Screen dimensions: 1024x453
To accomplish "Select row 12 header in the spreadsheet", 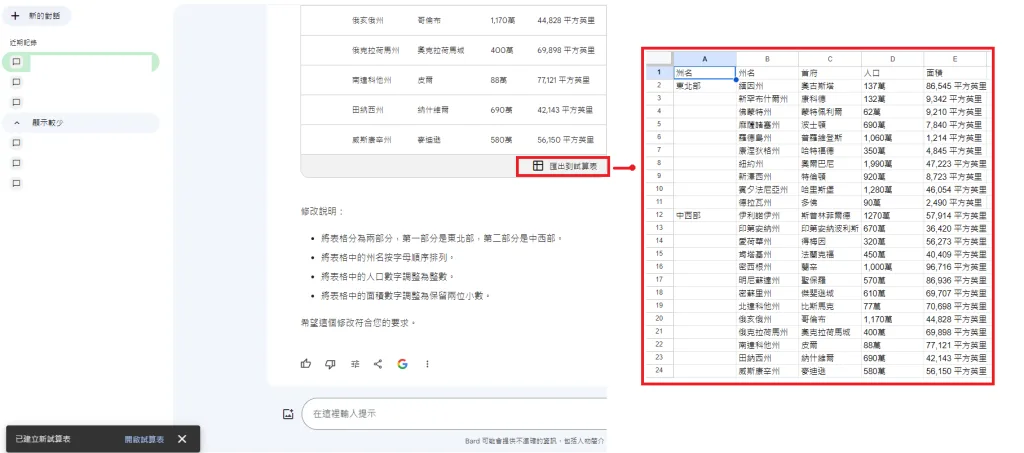I will 660,215.
